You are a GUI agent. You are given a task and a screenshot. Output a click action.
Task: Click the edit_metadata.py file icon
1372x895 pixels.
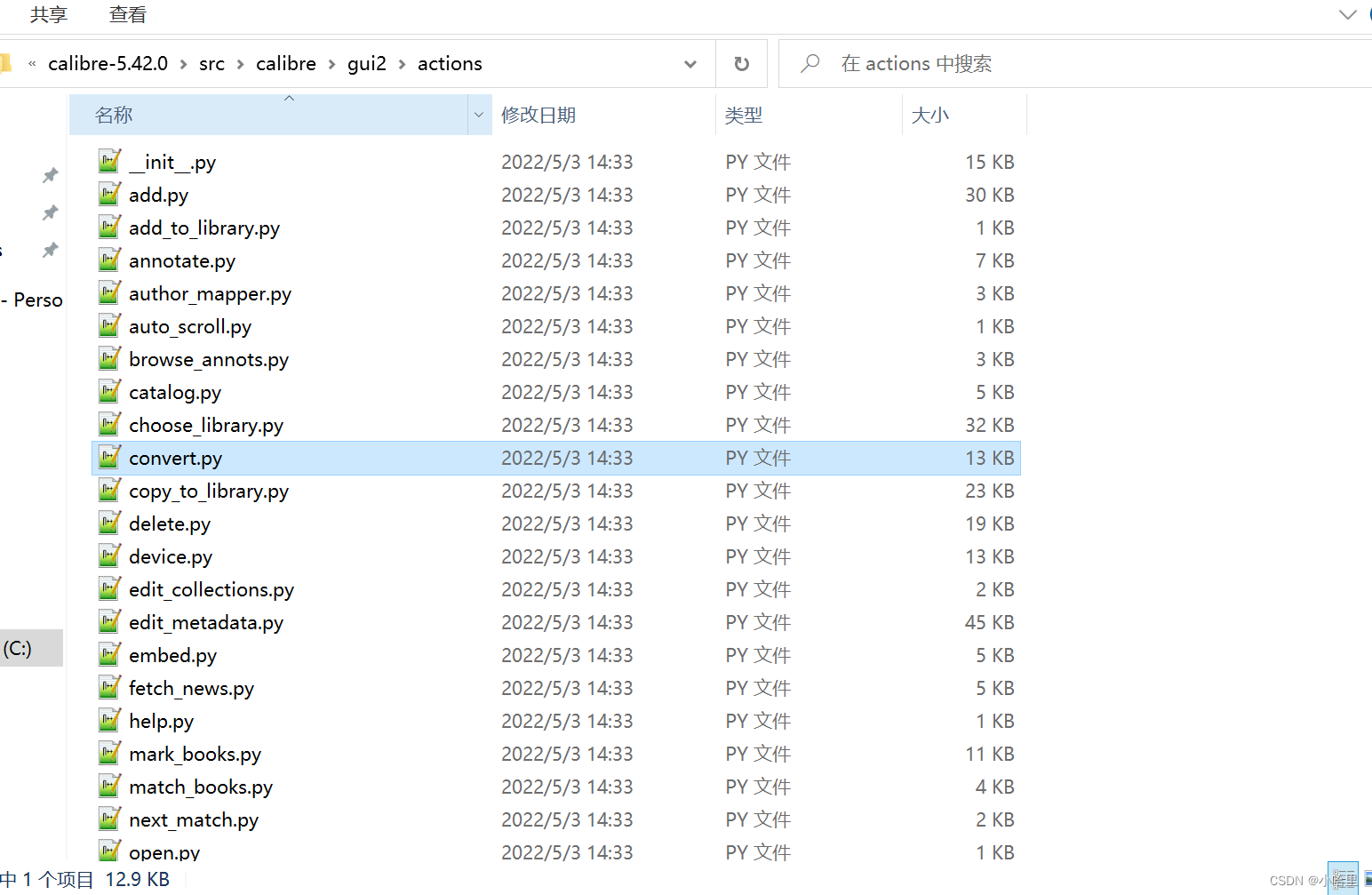click(x=109, y=621)
